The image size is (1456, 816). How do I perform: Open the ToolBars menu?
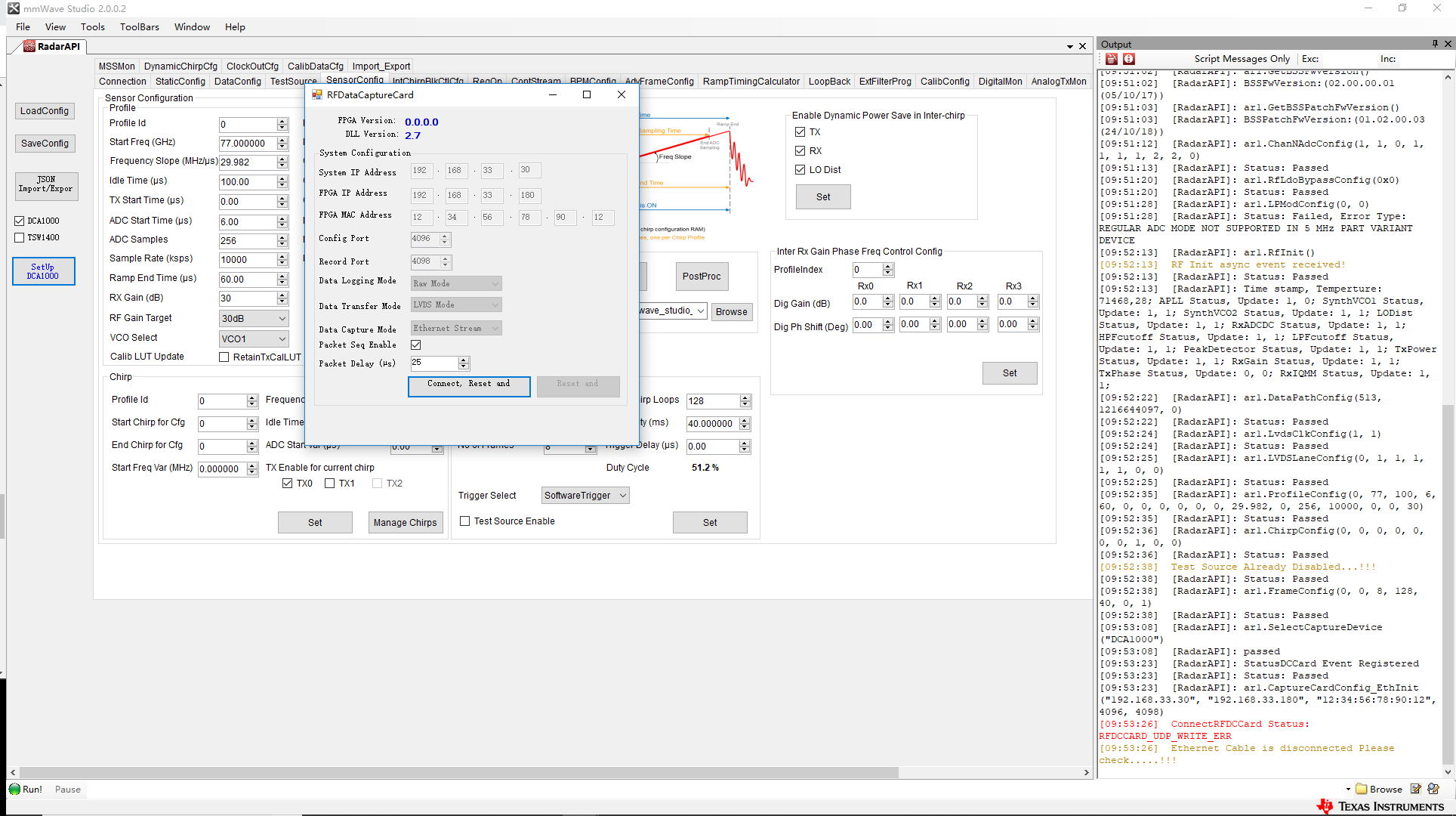click(139, 26)
